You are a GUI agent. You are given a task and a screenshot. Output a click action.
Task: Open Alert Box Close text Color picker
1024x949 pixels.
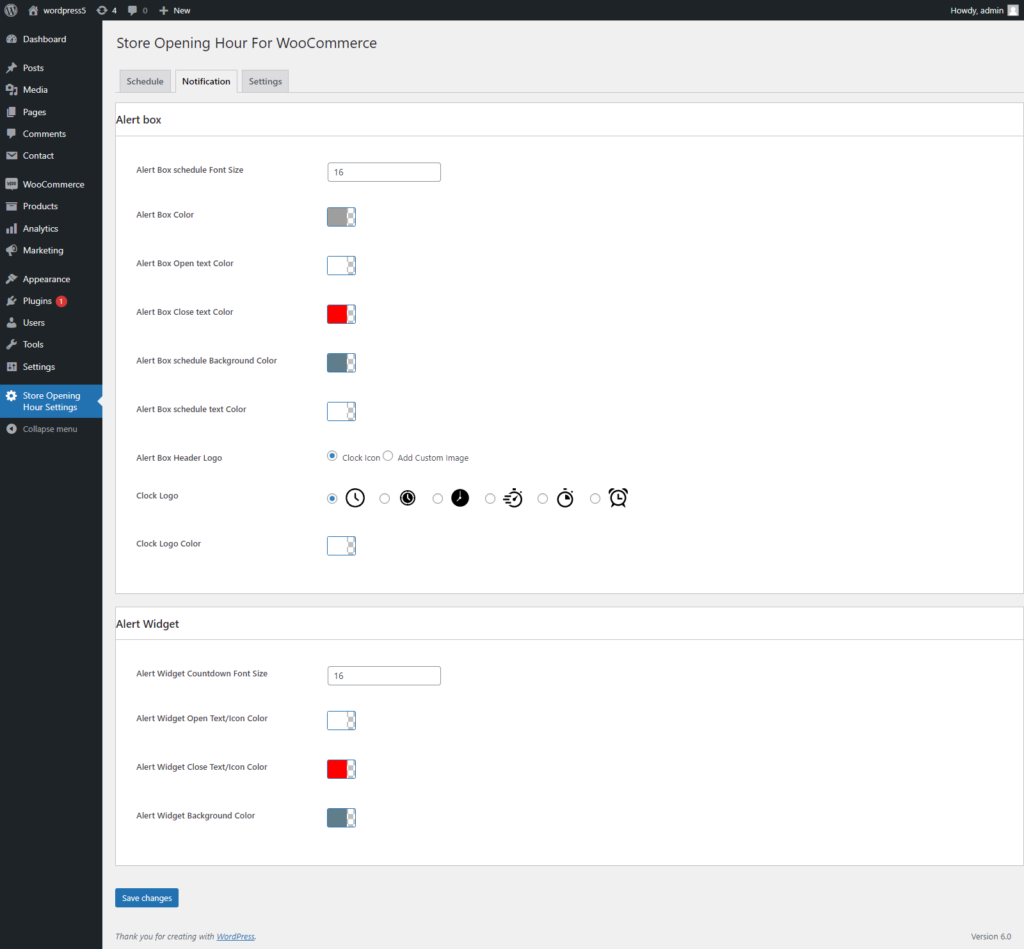tap(342, 314)
